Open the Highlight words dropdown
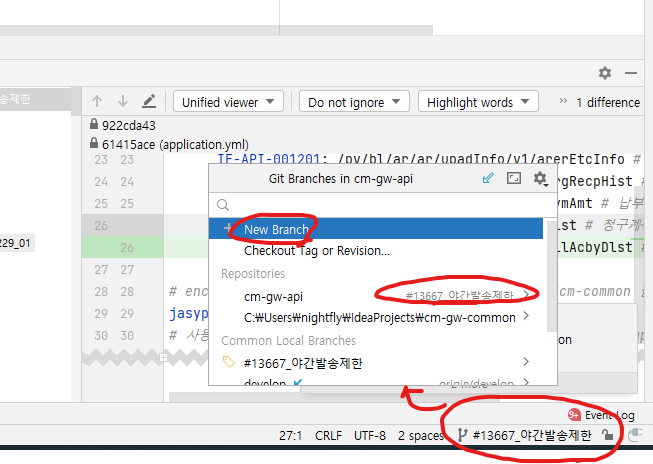 point(477,102)
